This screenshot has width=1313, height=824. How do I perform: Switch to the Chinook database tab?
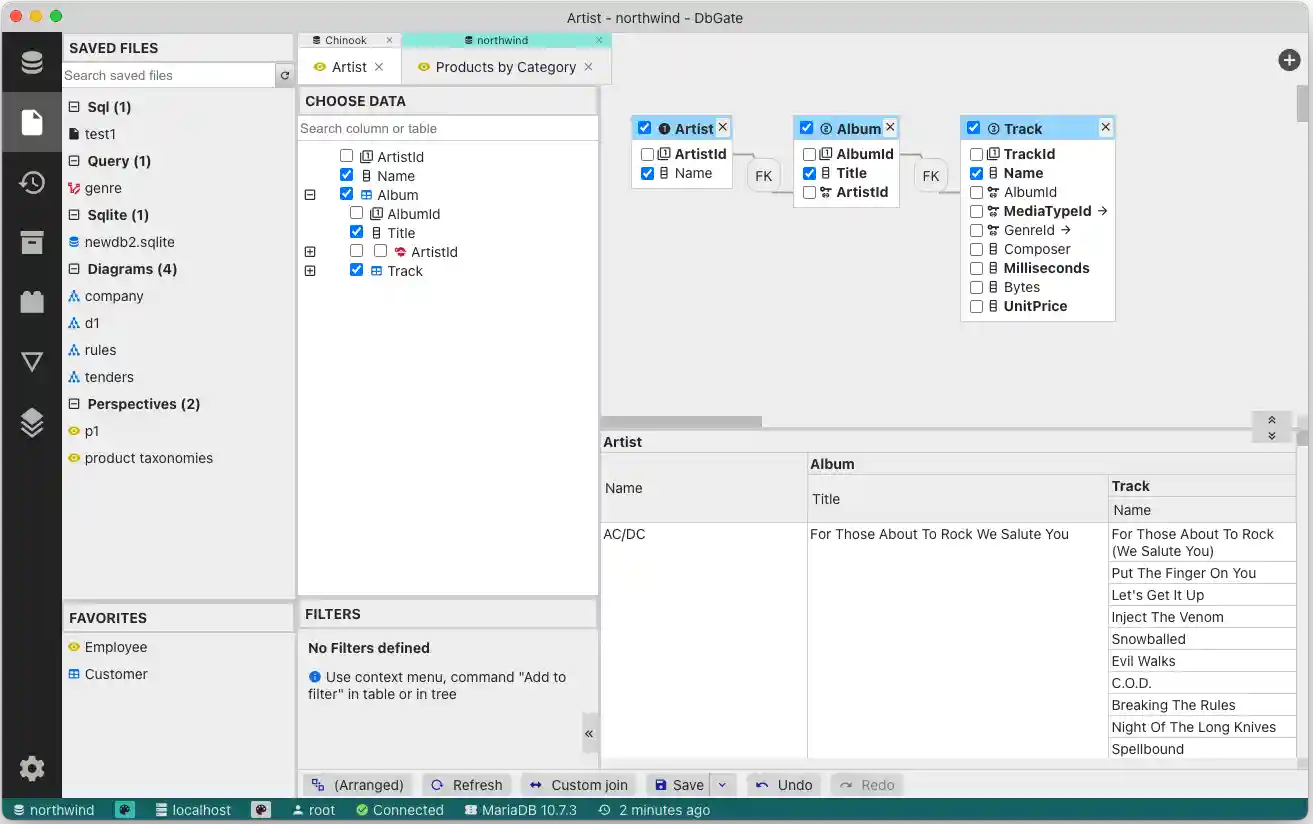click(x=346, y=40)
